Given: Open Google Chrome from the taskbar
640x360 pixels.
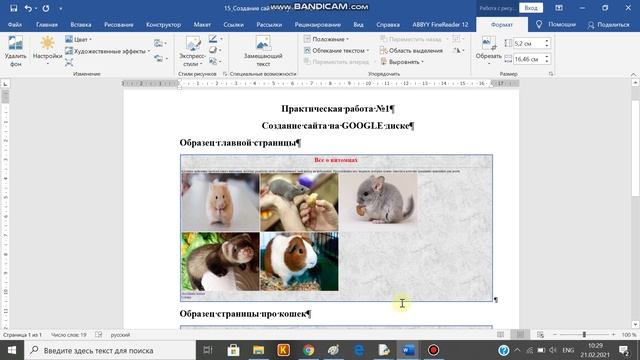Looking at the screenshot, I should tap(309, 350).
